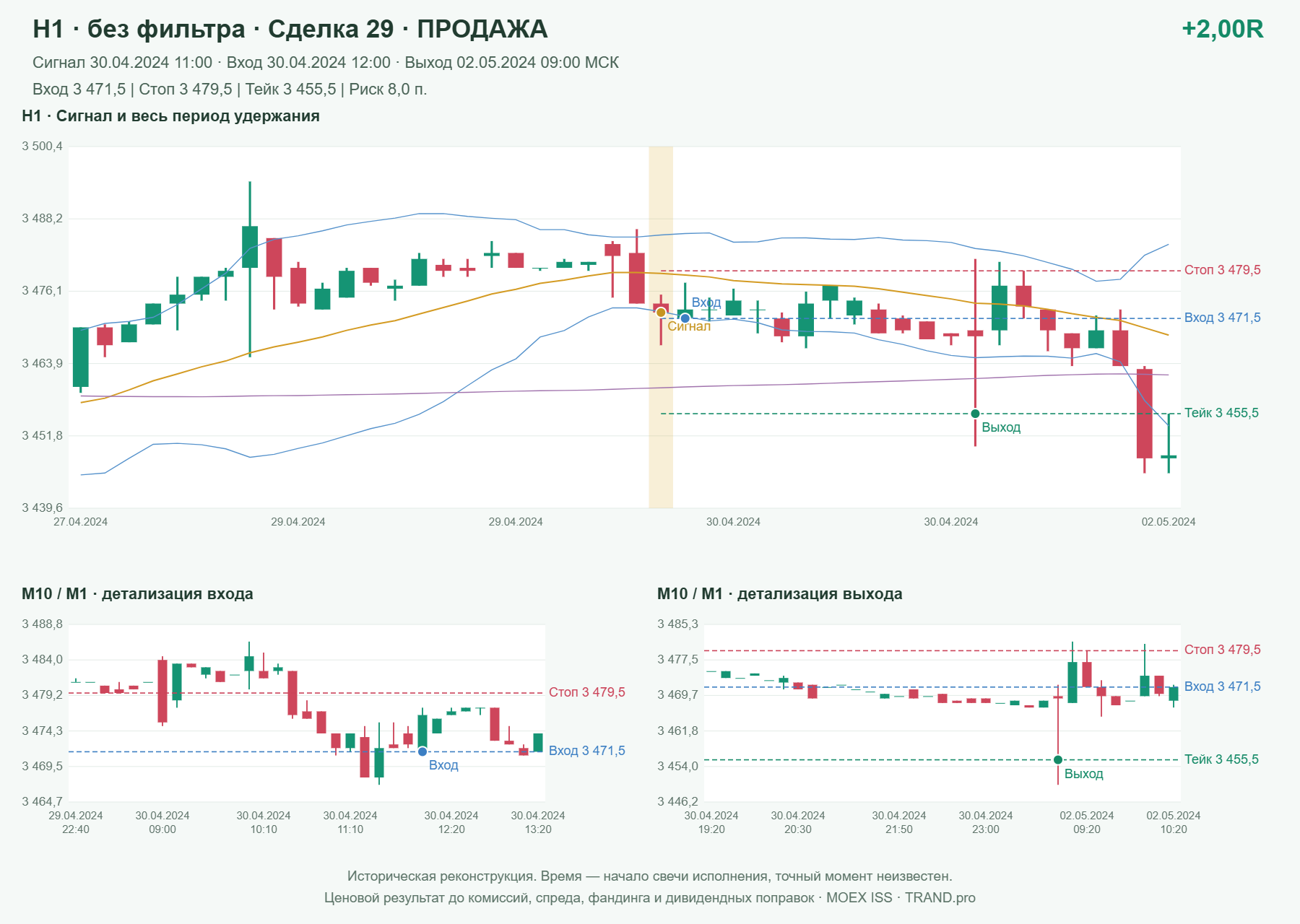
Task: Click the entry detail chart label 'Вход 3 471,5'
Action: click(586, 751)
